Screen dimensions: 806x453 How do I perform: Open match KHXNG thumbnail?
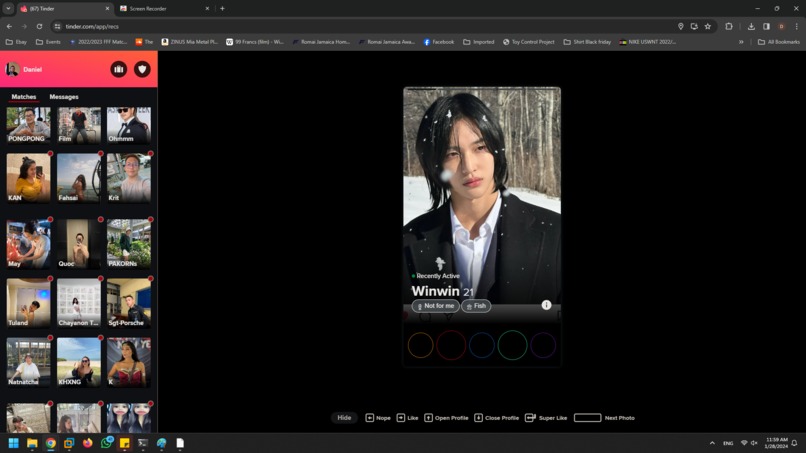click(x=79, y=362)
